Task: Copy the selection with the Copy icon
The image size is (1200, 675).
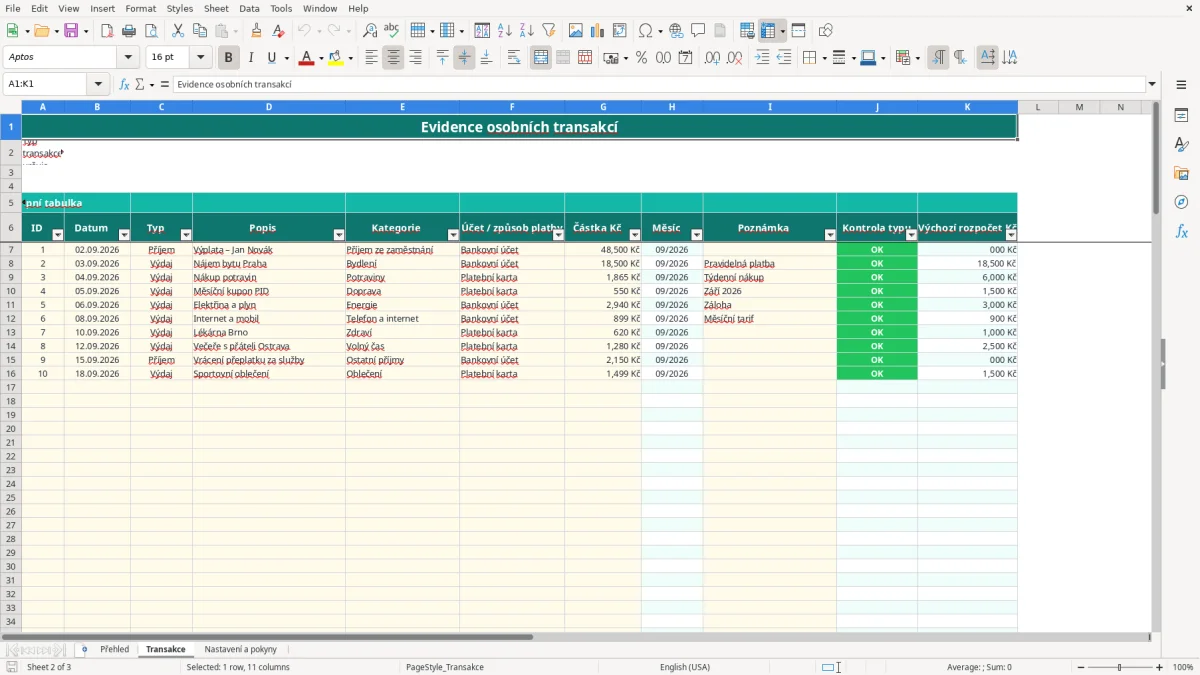Action: click(200, 31)
